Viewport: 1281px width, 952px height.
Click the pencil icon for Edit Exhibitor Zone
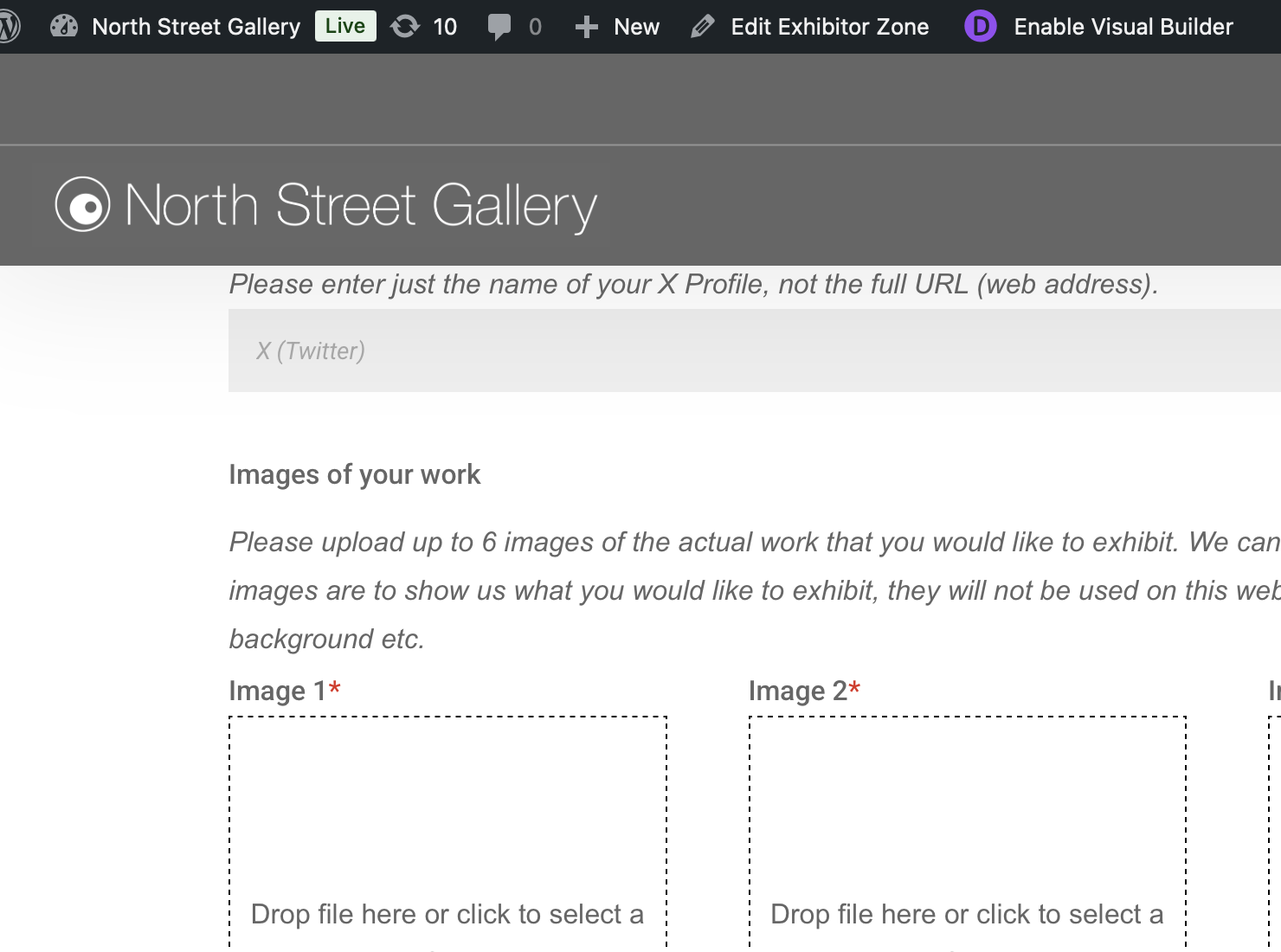coord(703,27)
